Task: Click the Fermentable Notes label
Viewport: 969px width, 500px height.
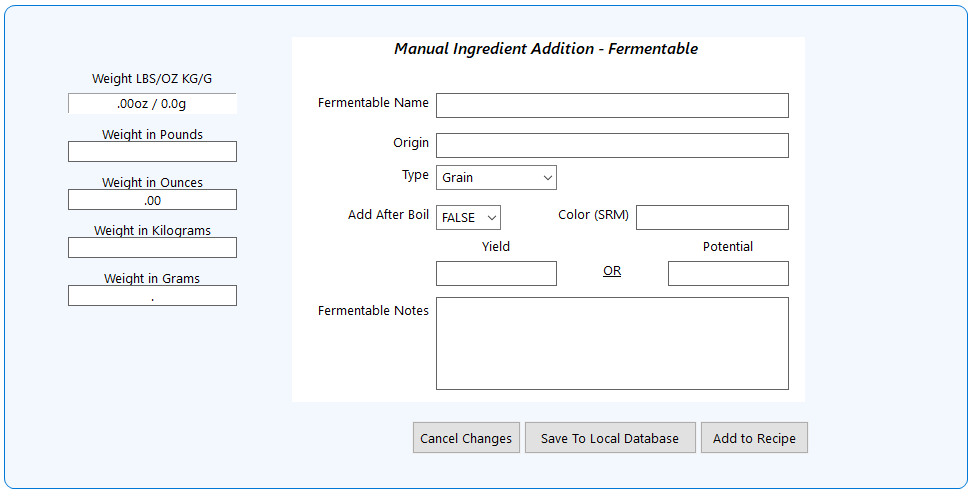Action: coord(373,311)
